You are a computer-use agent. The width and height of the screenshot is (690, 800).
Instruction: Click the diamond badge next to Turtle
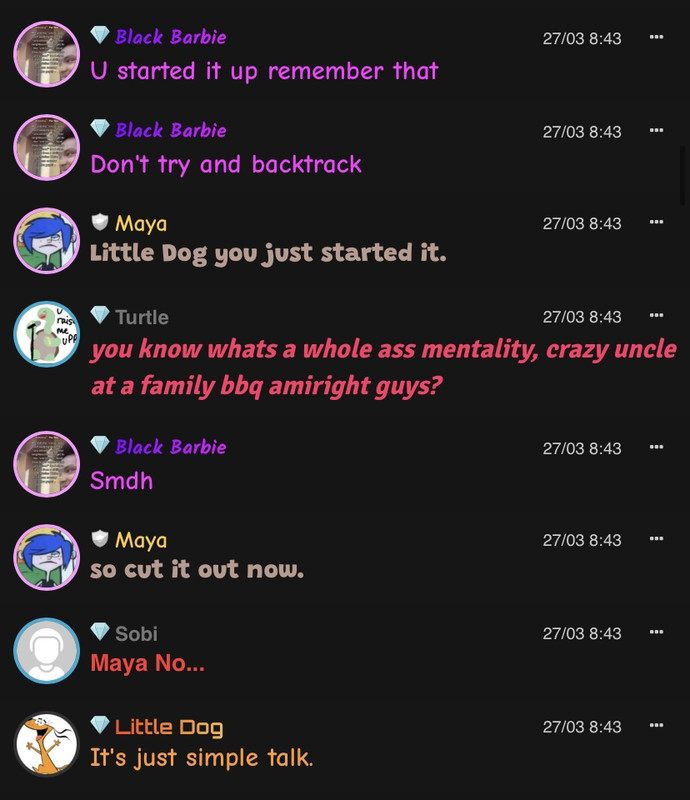[100, 315]
